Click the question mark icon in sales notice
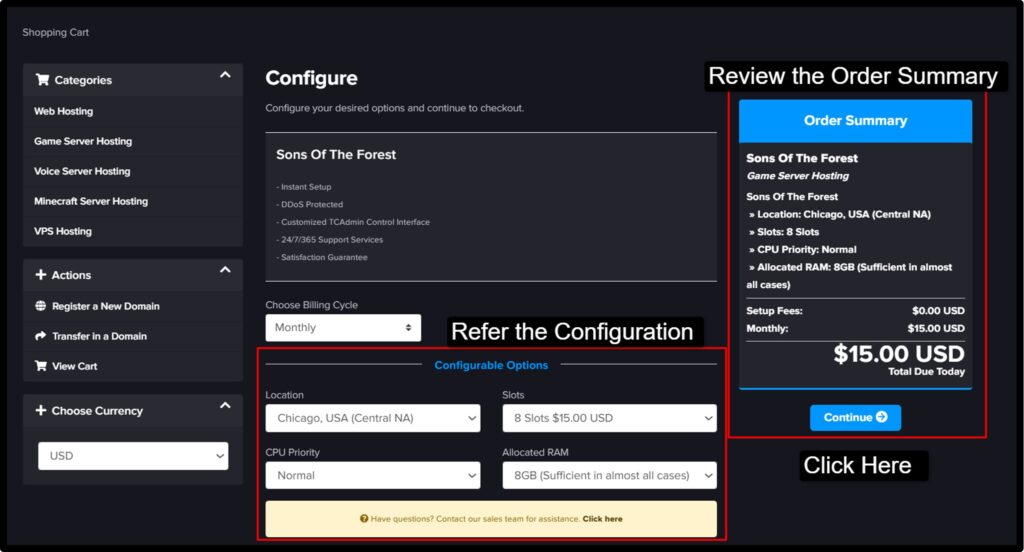Image resolution: width=1024 pixels, height=552 pixels. coord(364,519)
